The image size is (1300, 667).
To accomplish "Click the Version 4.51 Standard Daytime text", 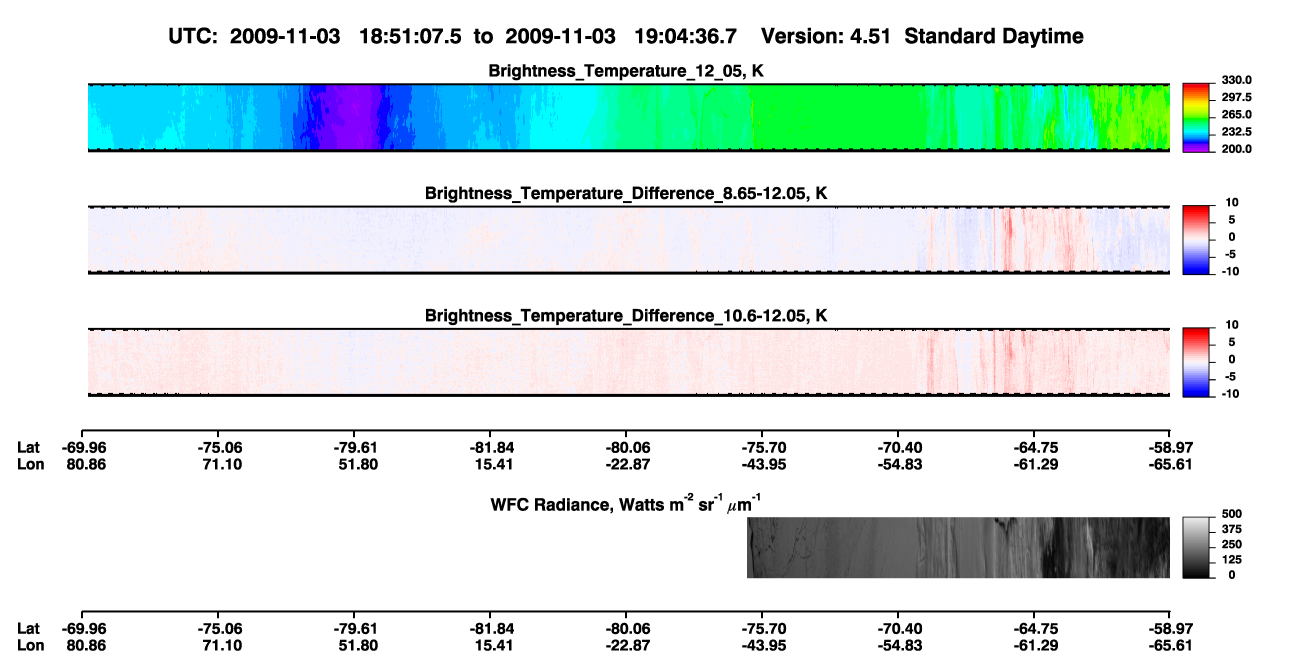I will 922,36.
